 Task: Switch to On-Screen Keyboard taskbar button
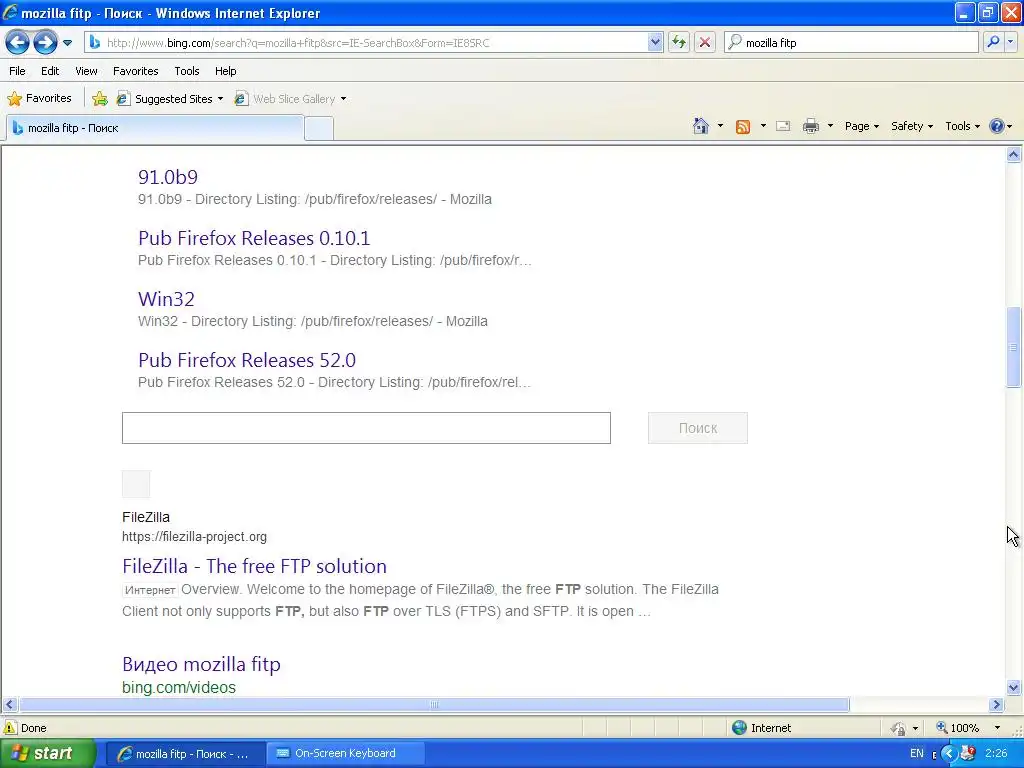click(x=345, y=754)
